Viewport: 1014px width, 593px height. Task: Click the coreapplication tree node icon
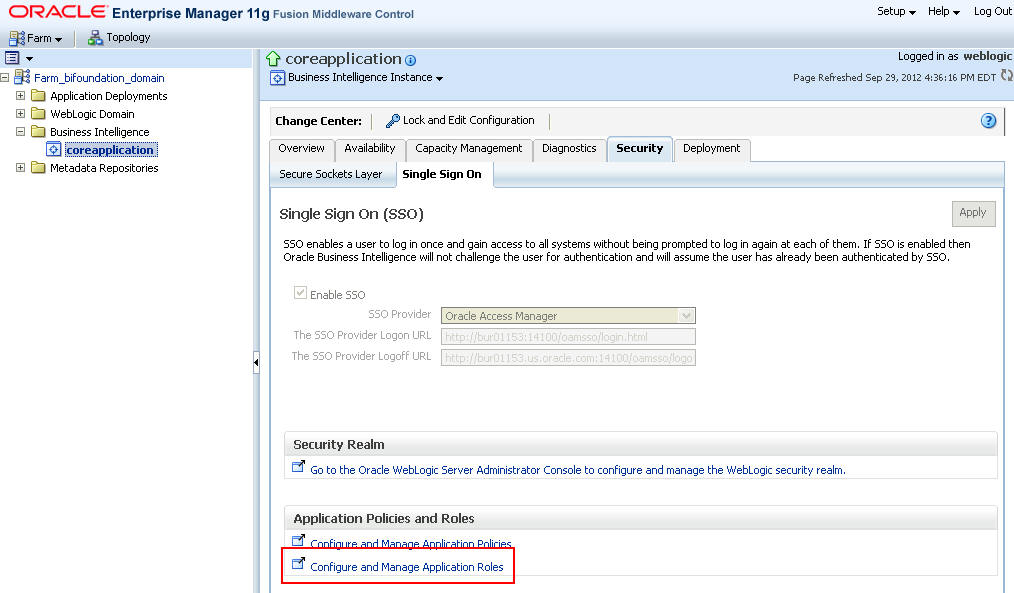[x=54, y=150]
